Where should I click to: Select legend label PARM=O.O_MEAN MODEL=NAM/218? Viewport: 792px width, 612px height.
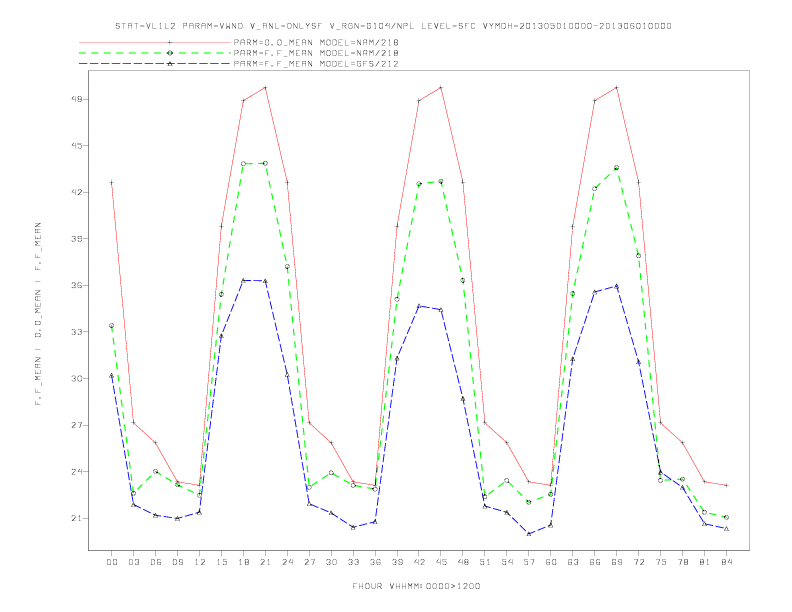coord(316,42)
